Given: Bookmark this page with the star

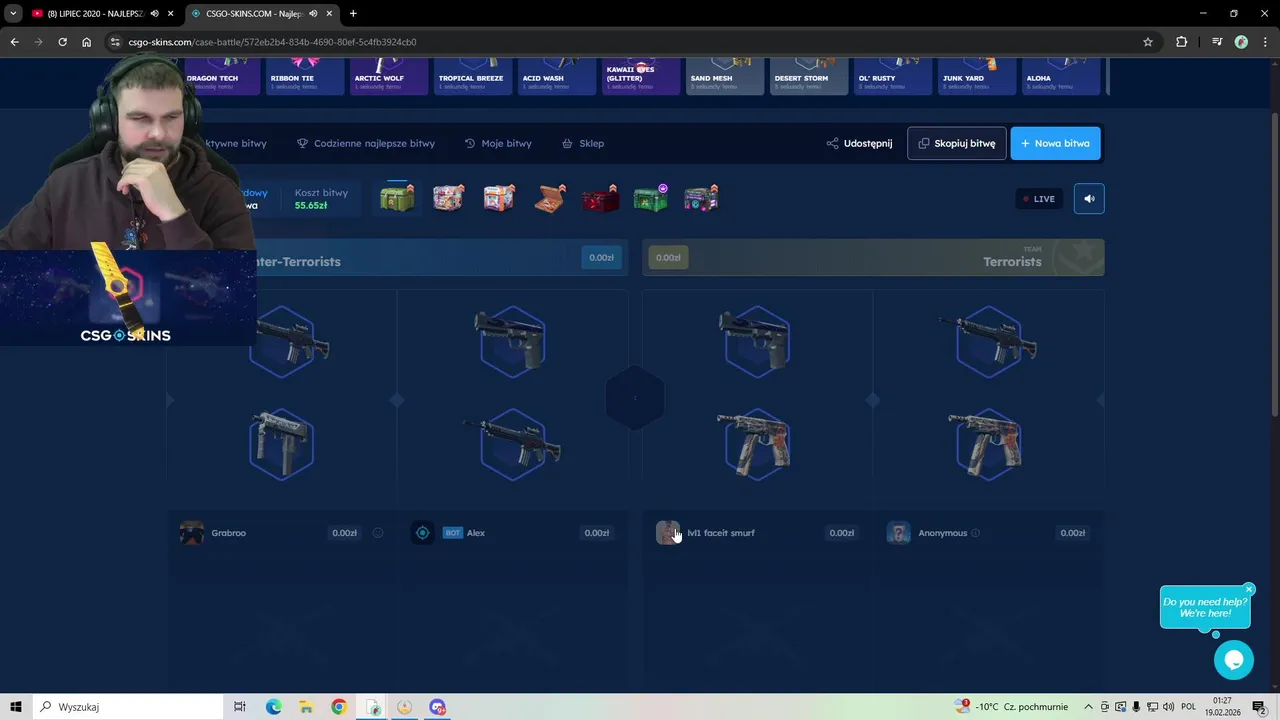Looking at the screenshot, I should pos(1148,42).
